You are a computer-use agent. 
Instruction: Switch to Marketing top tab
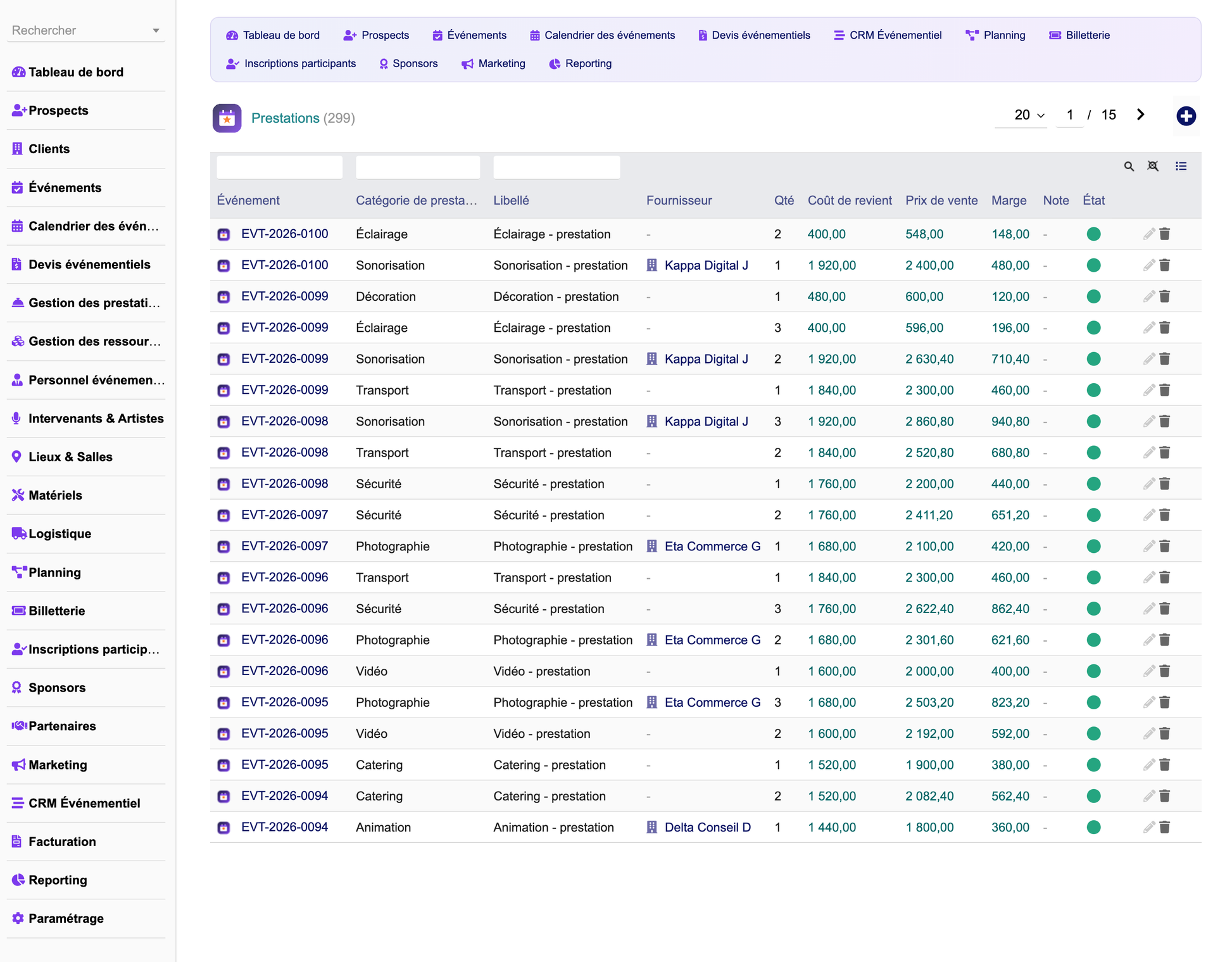tap(493, 64)
